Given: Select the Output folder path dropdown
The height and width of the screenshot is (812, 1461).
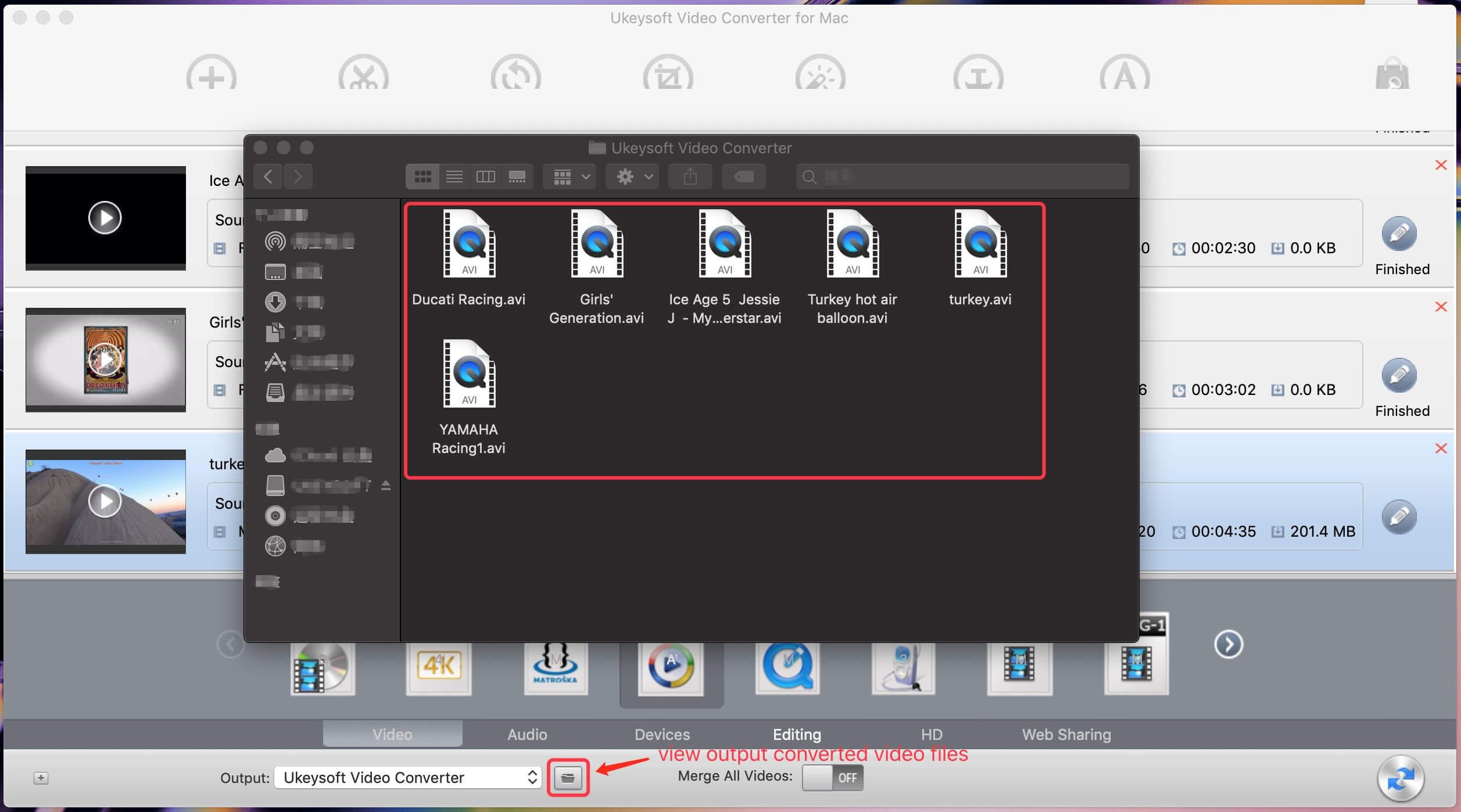Looking at the screenshot, I should click(x=406, y=777).
